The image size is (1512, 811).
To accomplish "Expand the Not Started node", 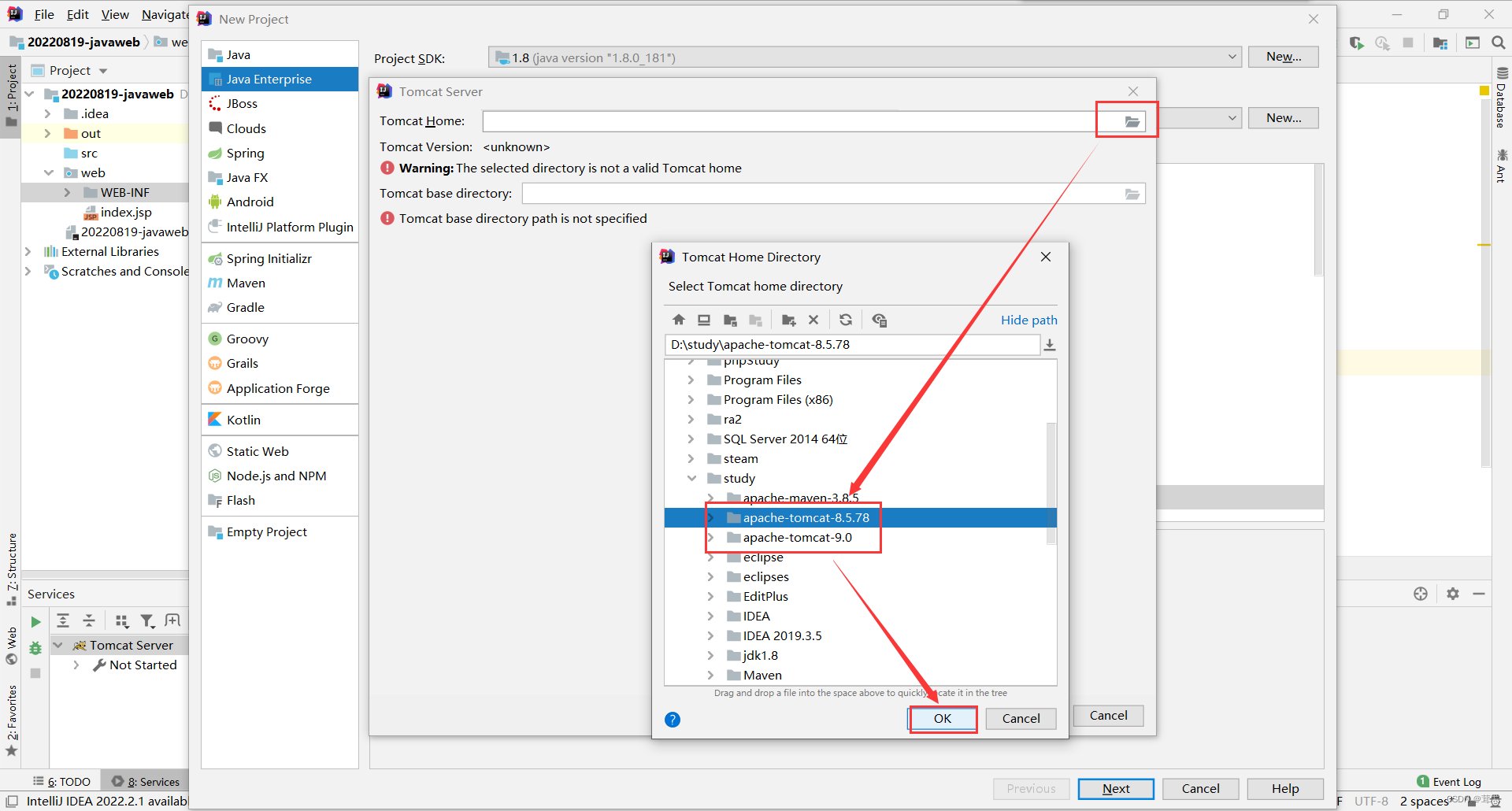I will 76,665.
